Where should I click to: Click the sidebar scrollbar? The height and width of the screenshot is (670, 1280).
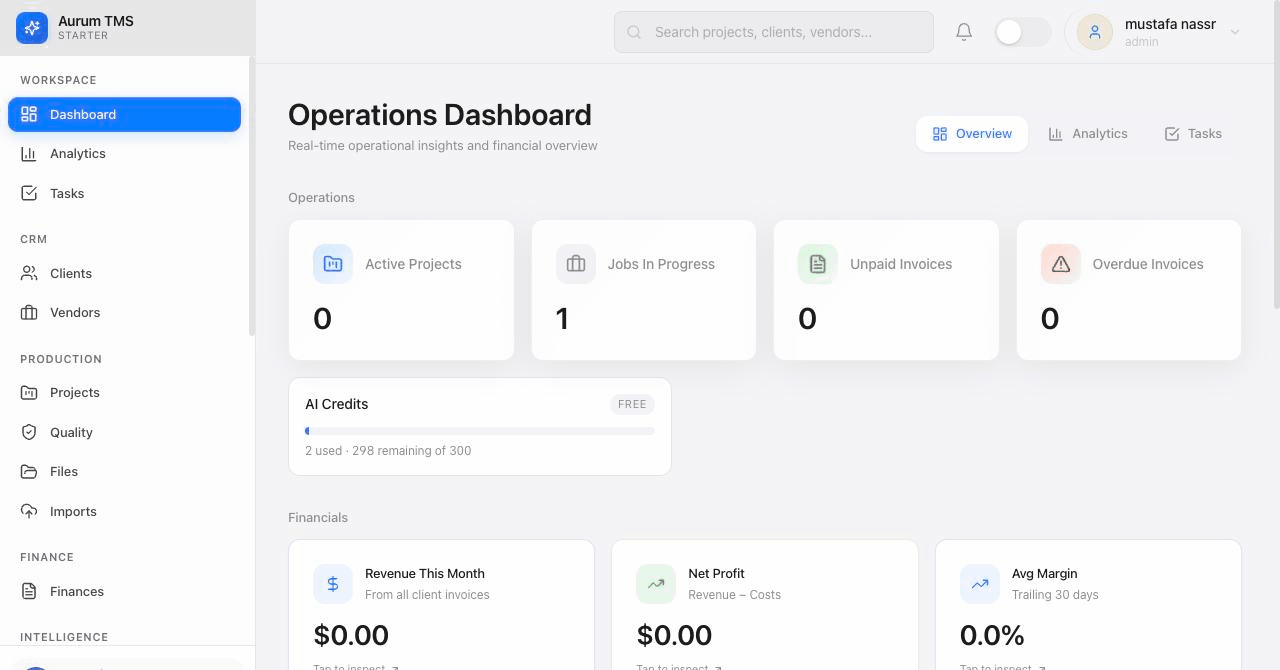tap(252, 197)
